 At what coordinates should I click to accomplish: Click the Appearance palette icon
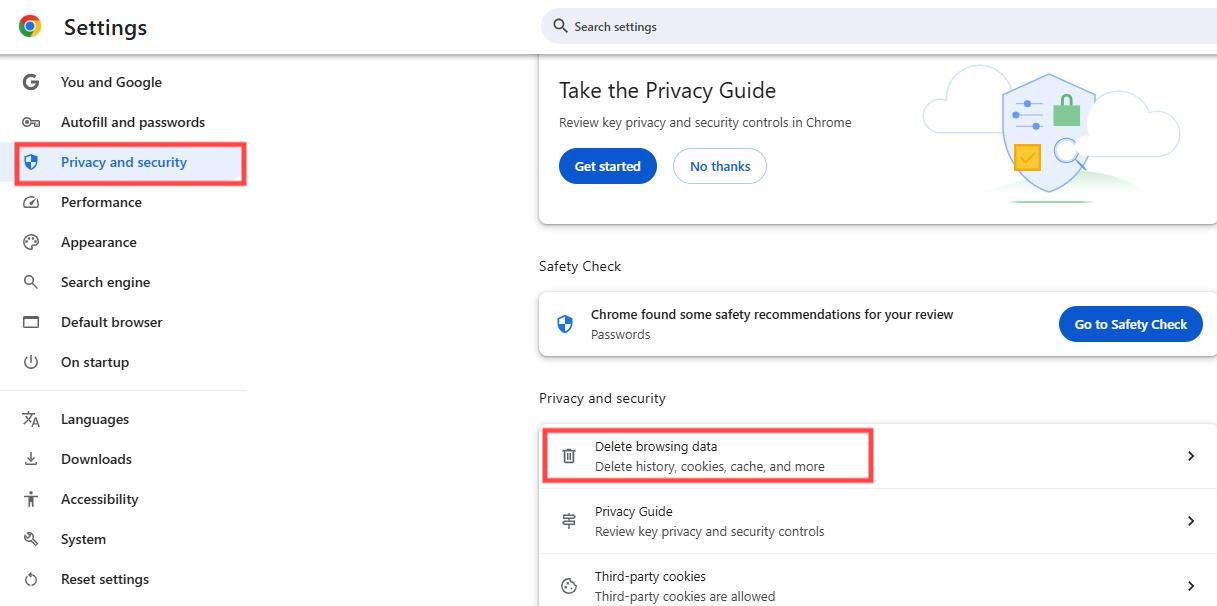click(30, 242)
